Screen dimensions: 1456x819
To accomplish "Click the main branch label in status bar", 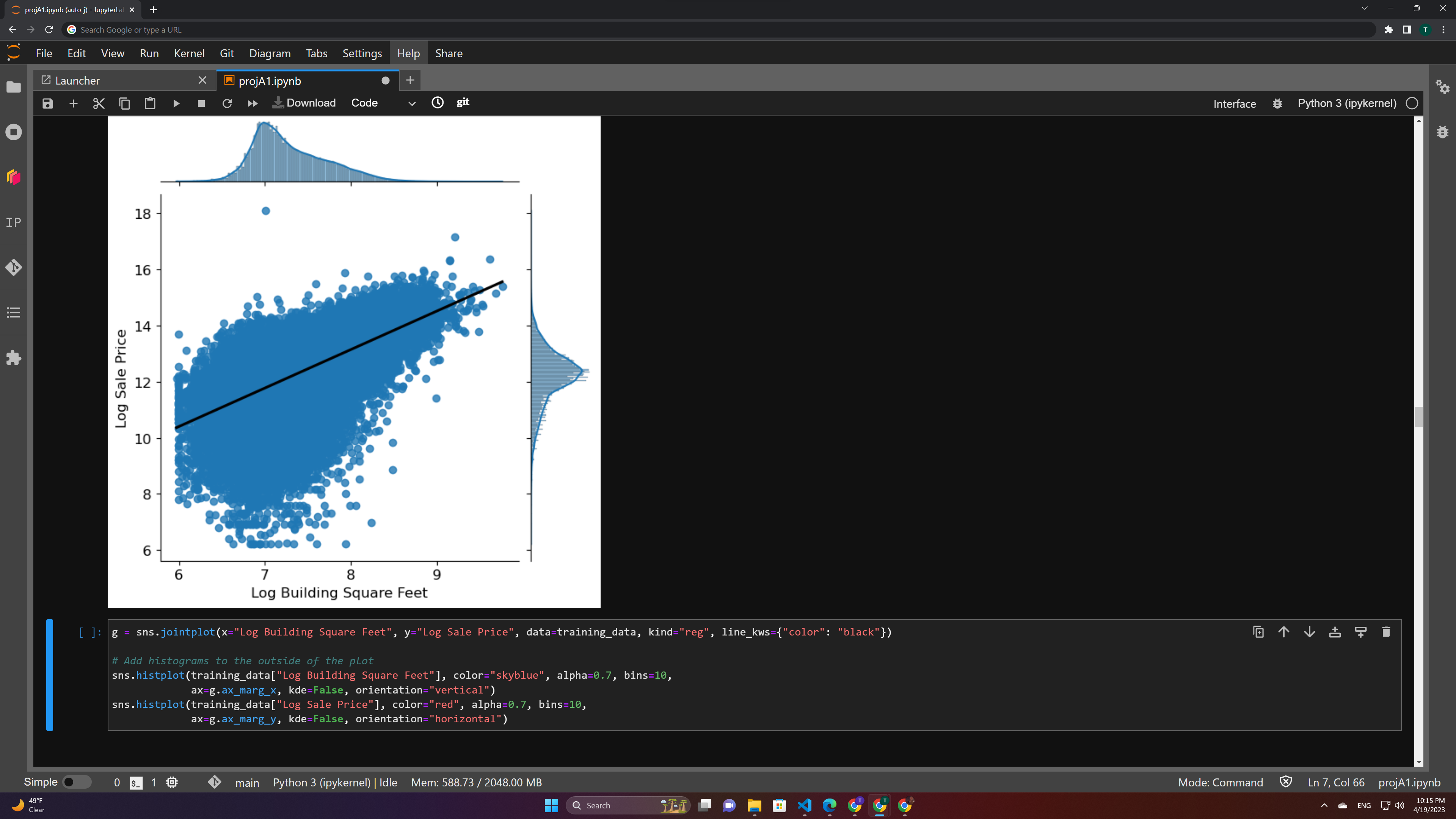I will coord(247,783).
